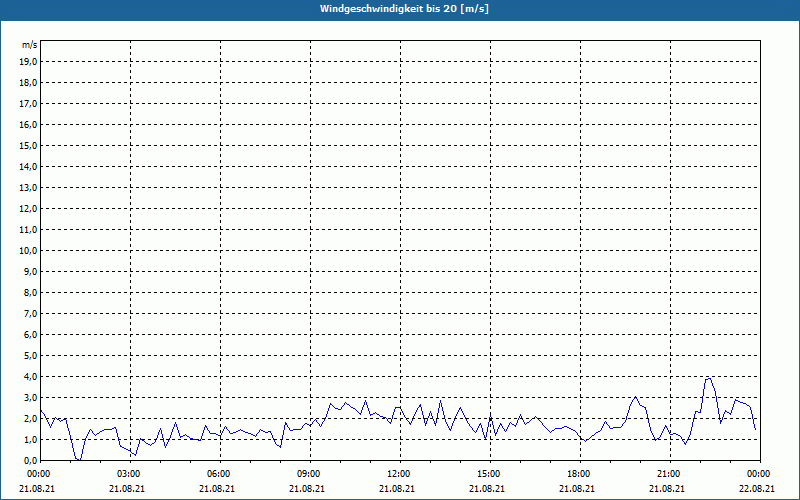Pick the '21.08.21' date under 09:00

click(x=307, y=488)
